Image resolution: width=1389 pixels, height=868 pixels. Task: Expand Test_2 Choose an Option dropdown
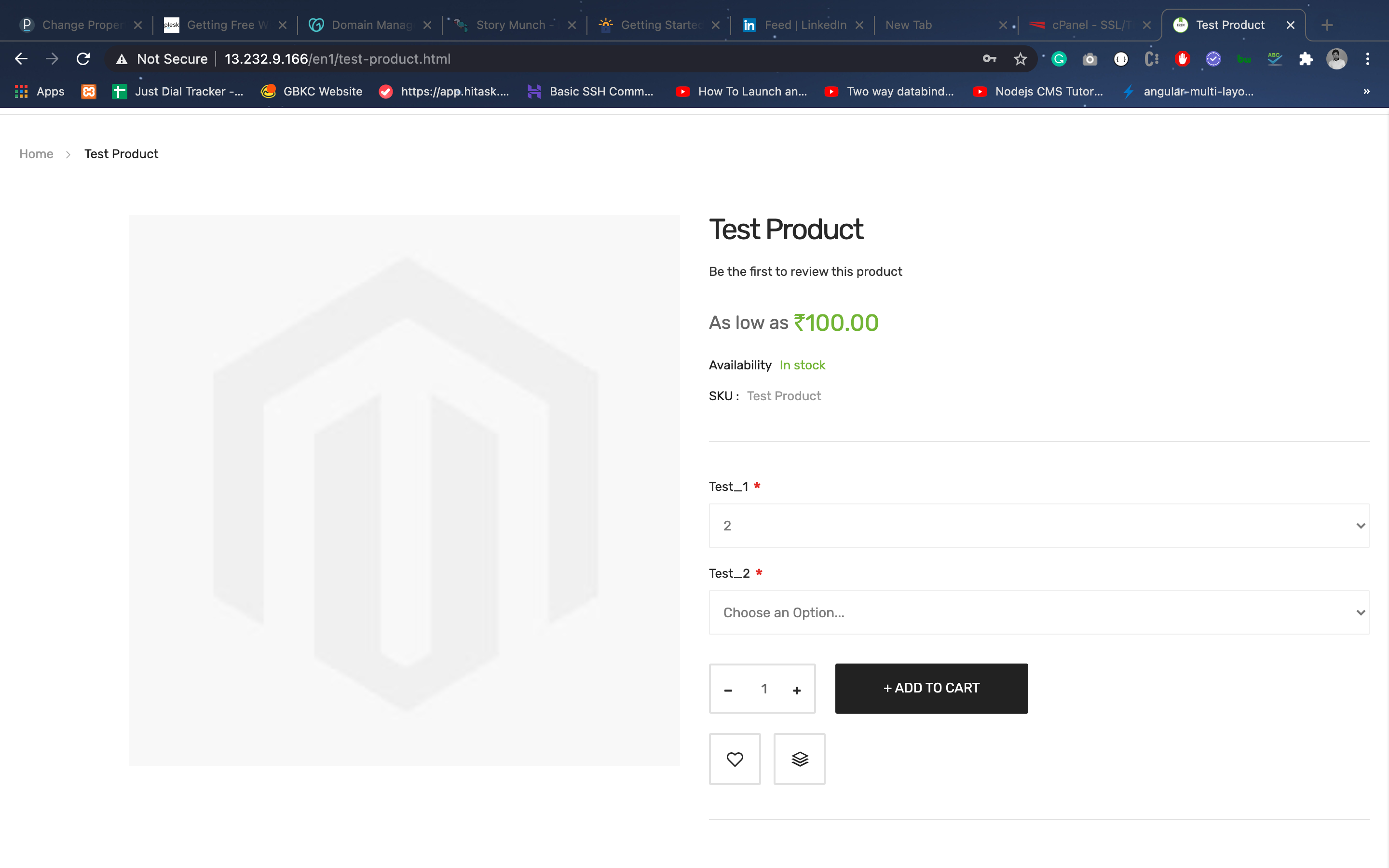tap(1038, 612)
